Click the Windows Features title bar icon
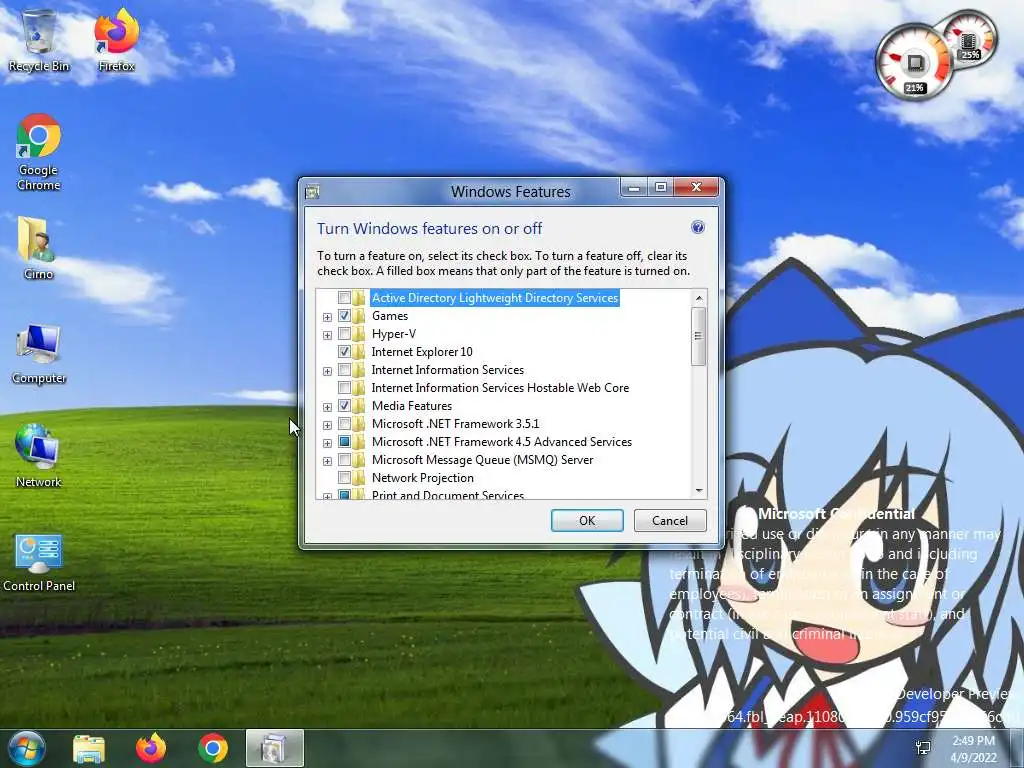 (312, 192)
